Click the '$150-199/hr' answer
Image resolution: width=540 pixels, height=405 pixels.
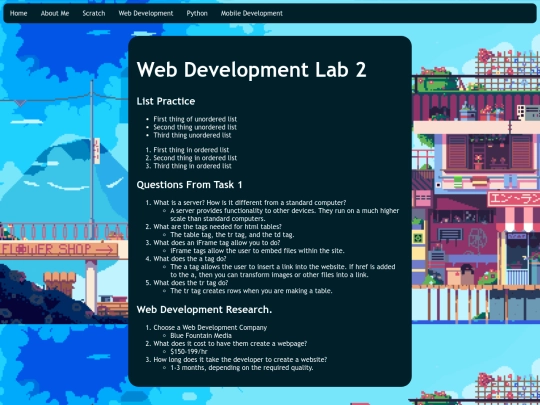tap(189, 352)
